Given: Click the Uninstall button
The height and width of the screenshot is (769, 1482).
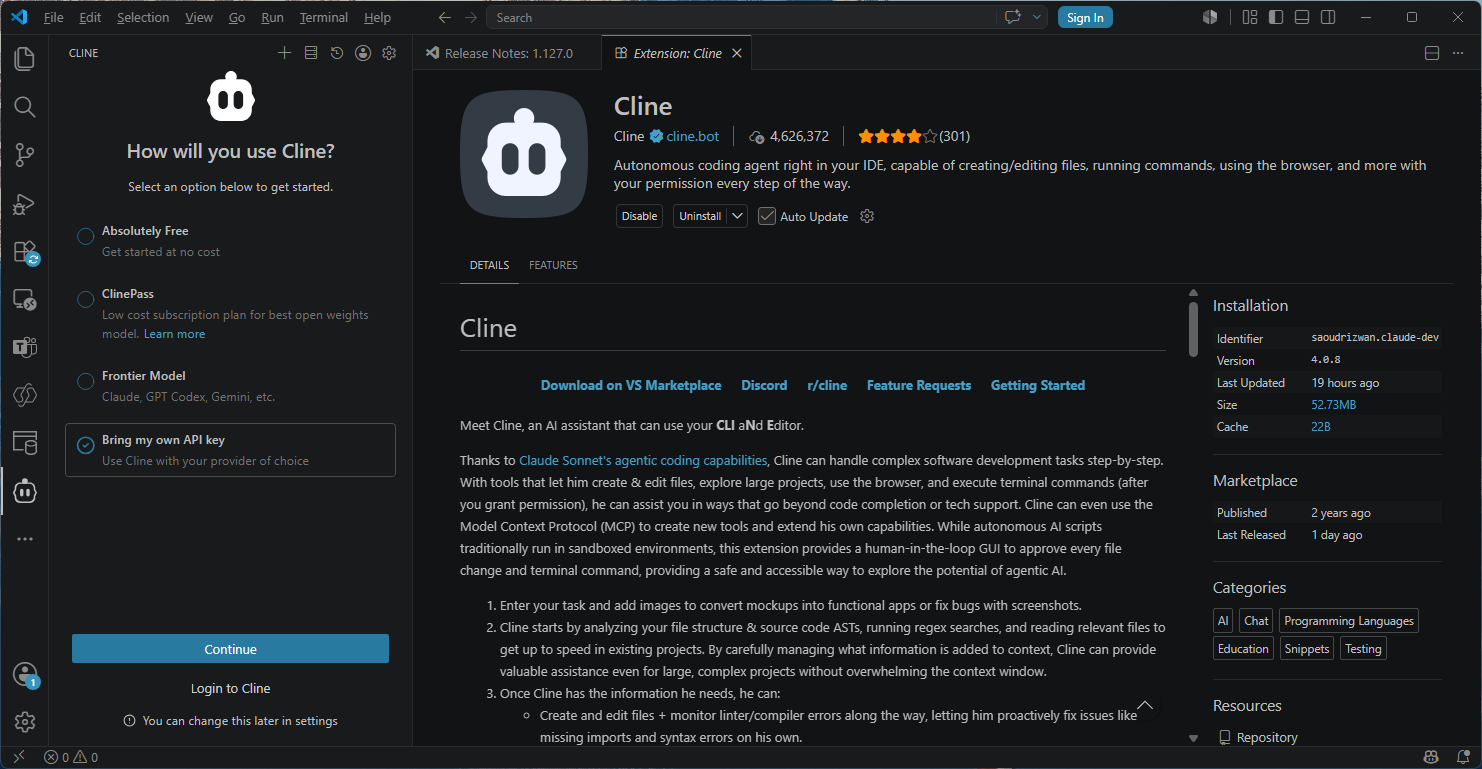Looking at the screenshot, I should tap(700, 216).
